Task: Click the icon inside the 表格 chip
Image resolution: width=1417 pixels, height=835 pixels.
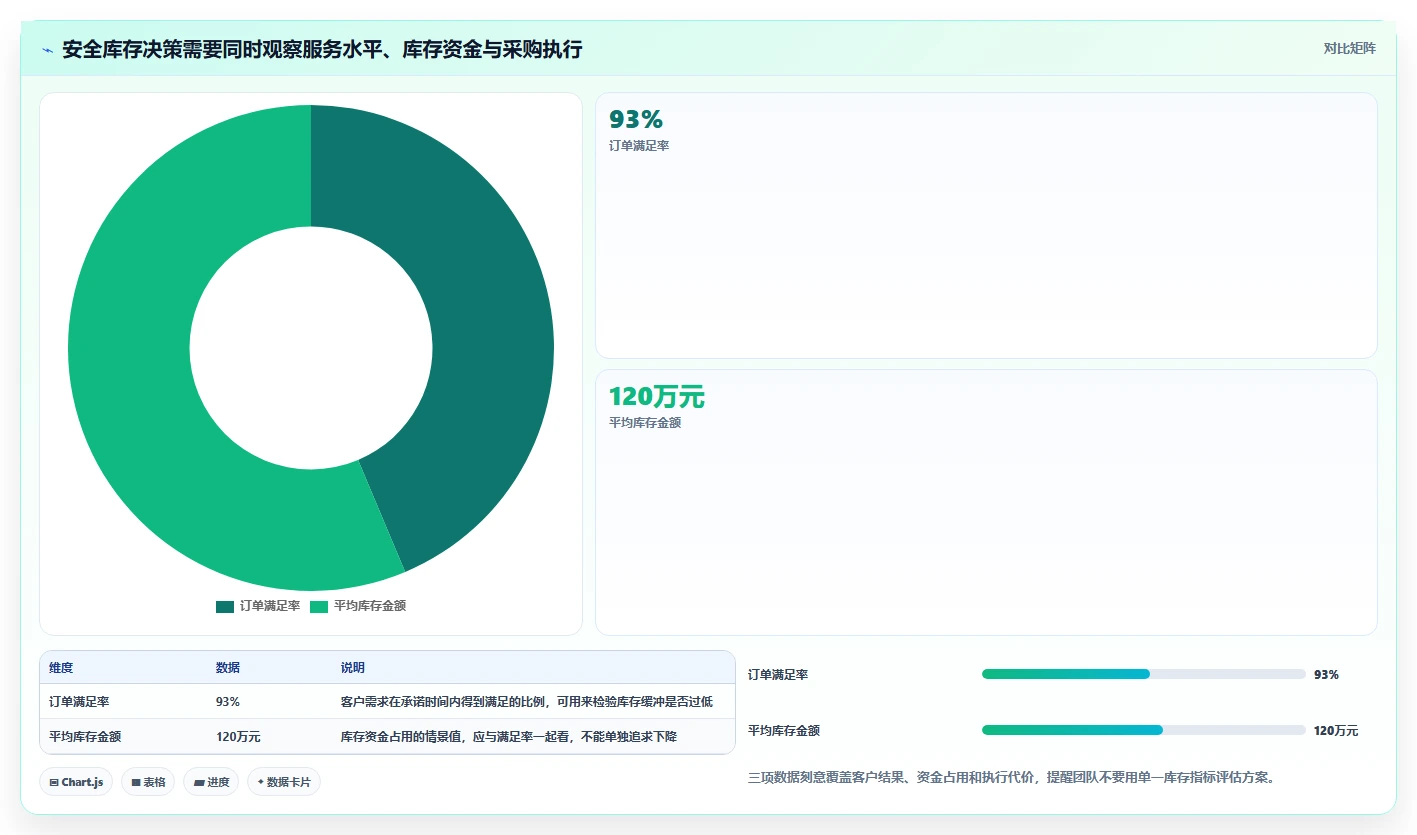Action: pos(136,783)
